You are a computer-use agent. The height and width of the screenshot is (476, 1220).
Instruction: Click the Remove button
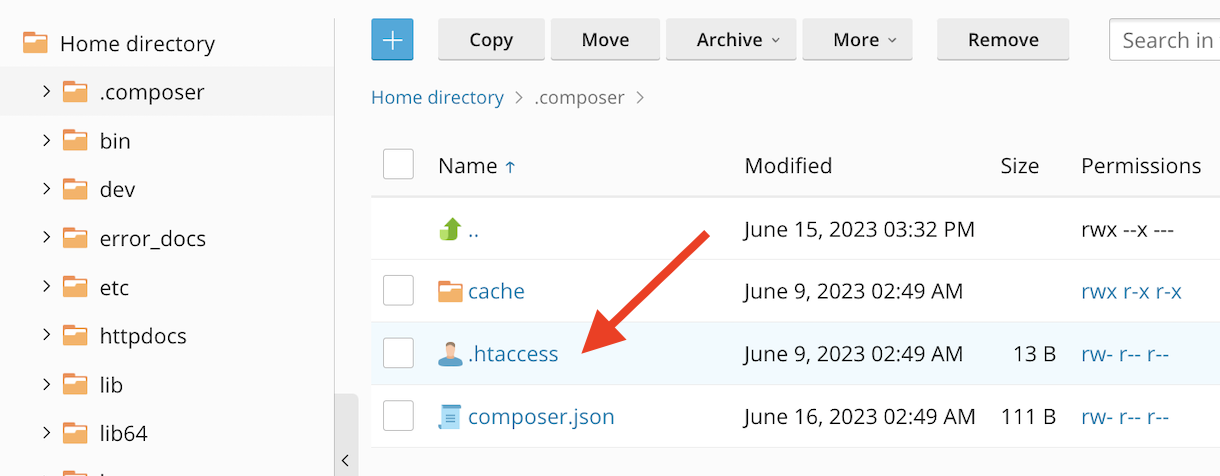point(1003,40)
